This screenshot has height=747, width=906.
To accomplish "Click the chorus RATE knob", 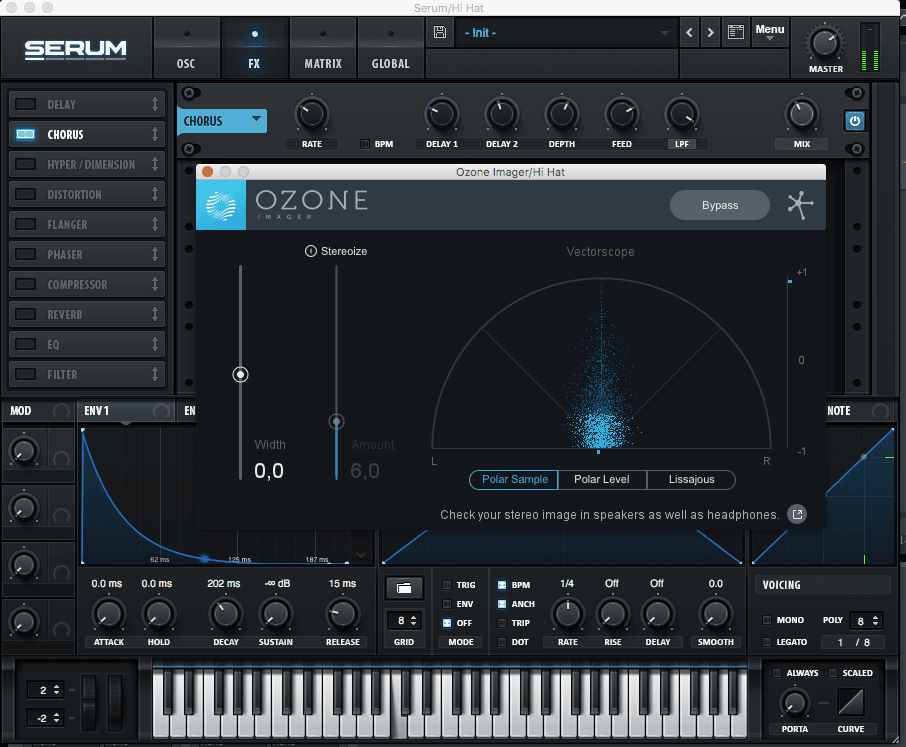I will coord(312,114).
